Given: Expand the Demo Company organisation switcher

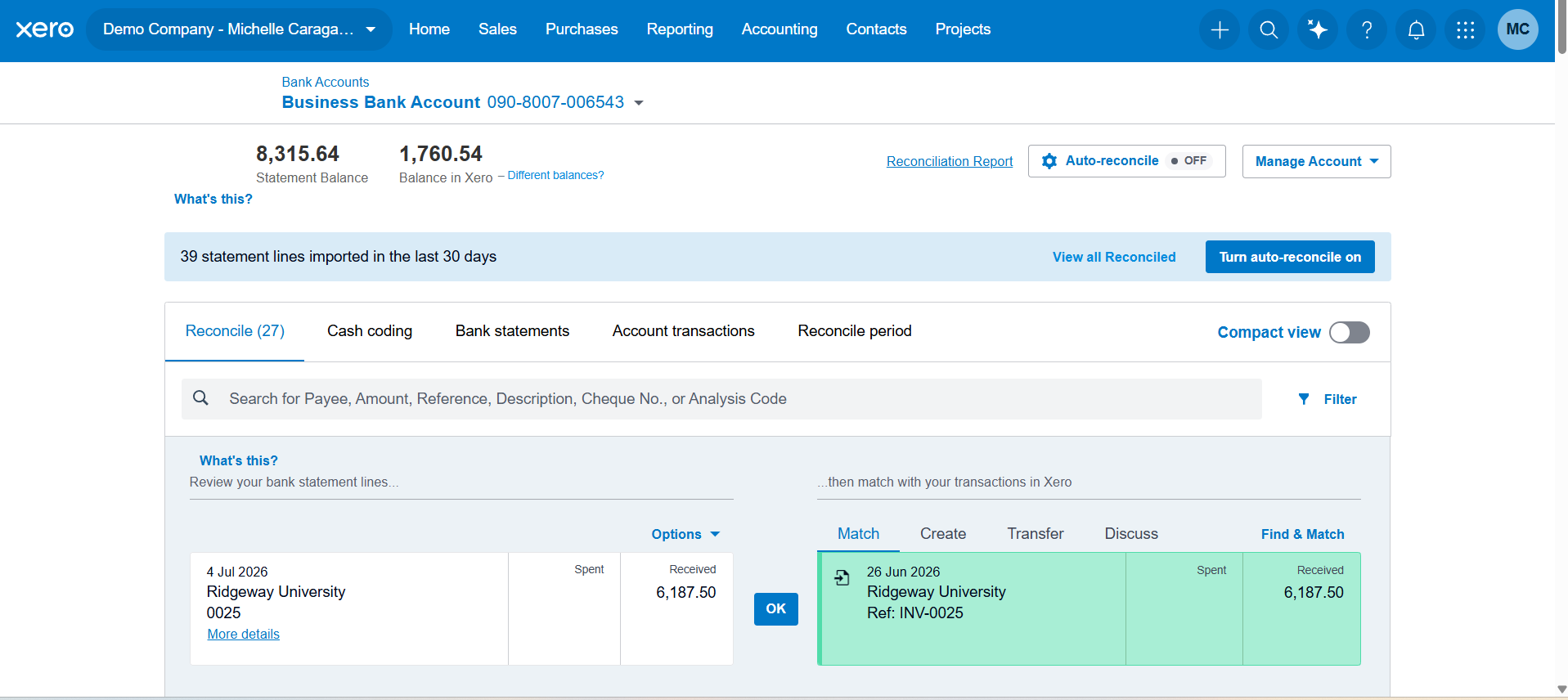Looking at the screenshot, I should pyautogui.click(x=239, y=29).
